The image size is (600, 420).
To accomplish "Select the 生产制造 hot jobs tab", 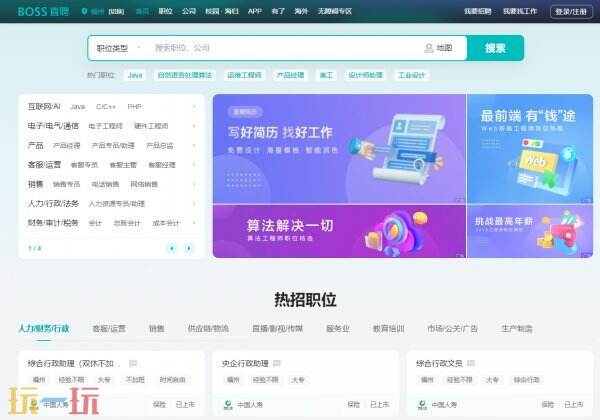I will point(517,328).
